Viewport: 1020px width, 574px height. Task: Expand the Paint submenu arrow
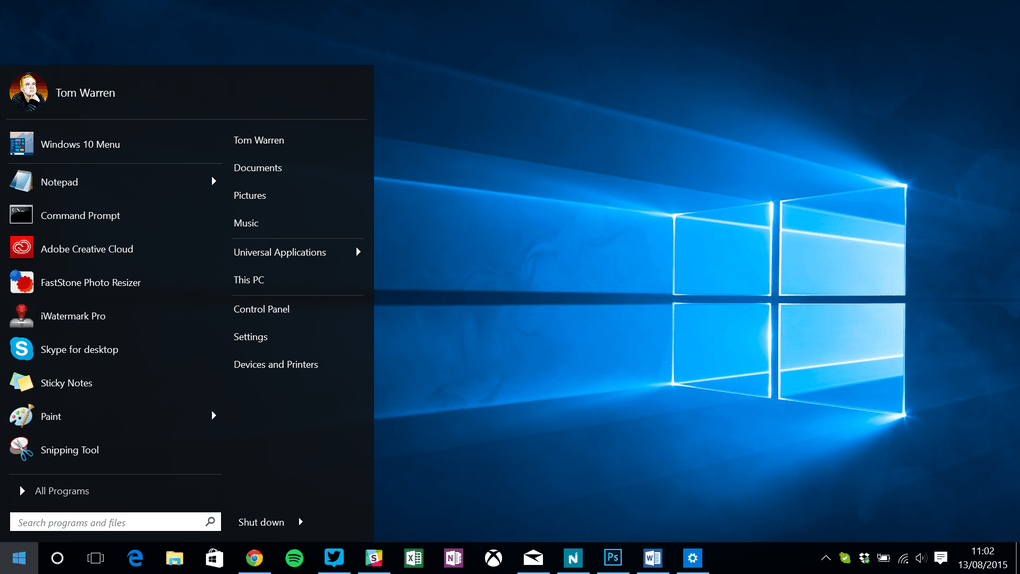(x=213, y=416)
